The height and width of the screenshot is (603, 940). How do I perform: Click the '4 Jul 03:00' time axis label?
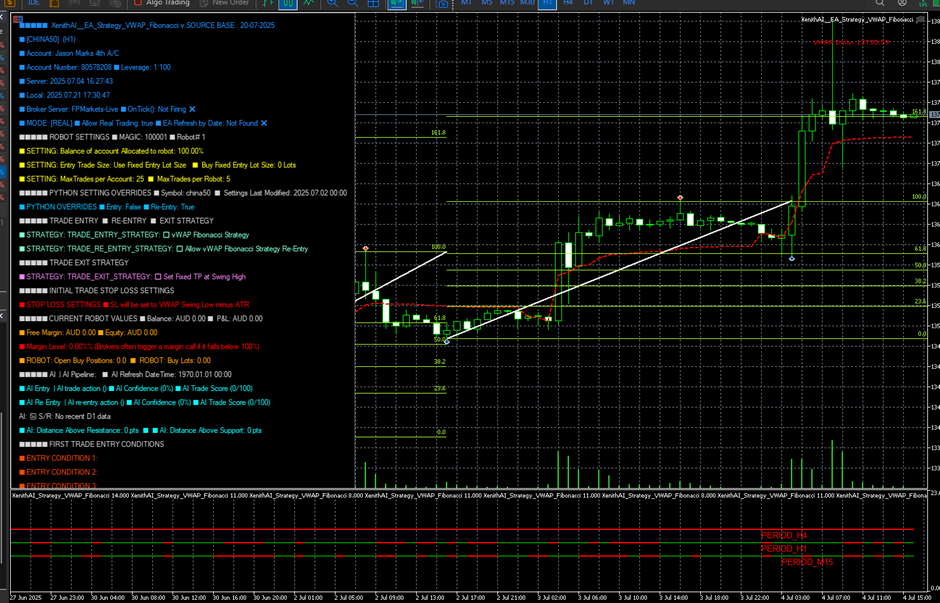pos(795,597)
